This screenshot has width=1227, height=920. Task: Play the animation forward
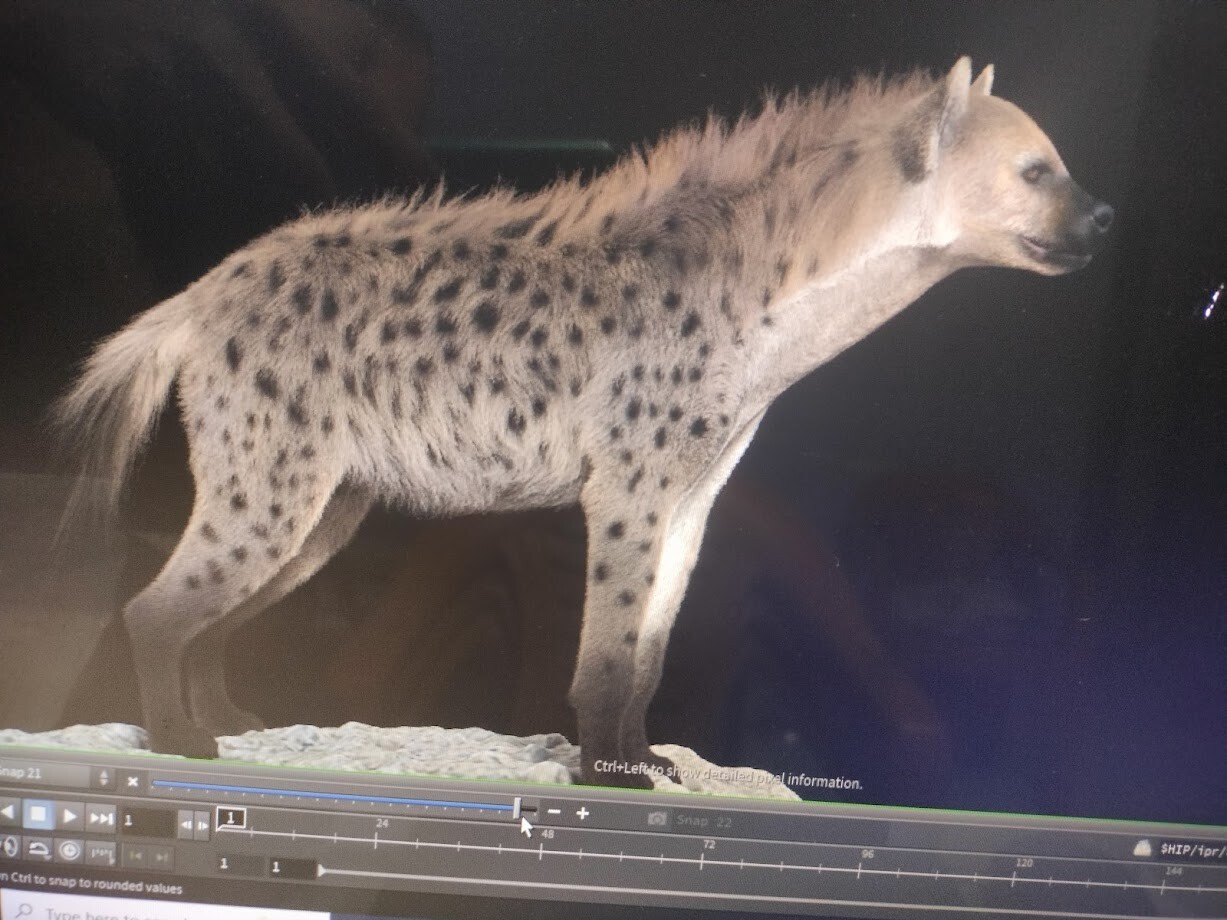(x=70, y=814)
